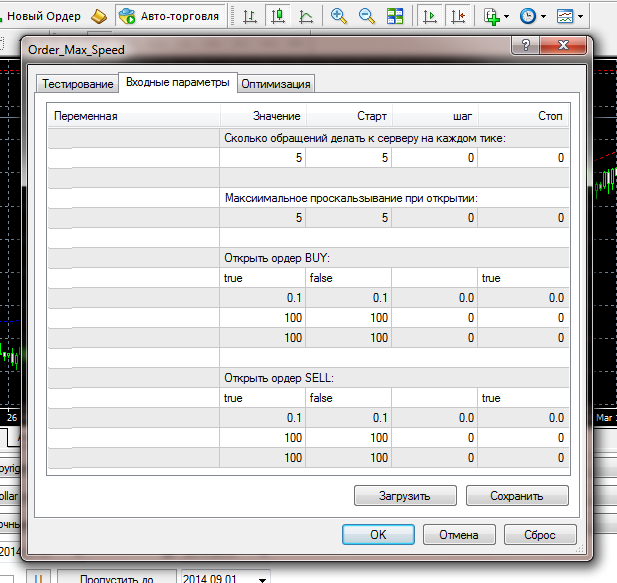Click the Переменная column header
Viewport: 617px width, 583px height.
[x=133, y=116]
